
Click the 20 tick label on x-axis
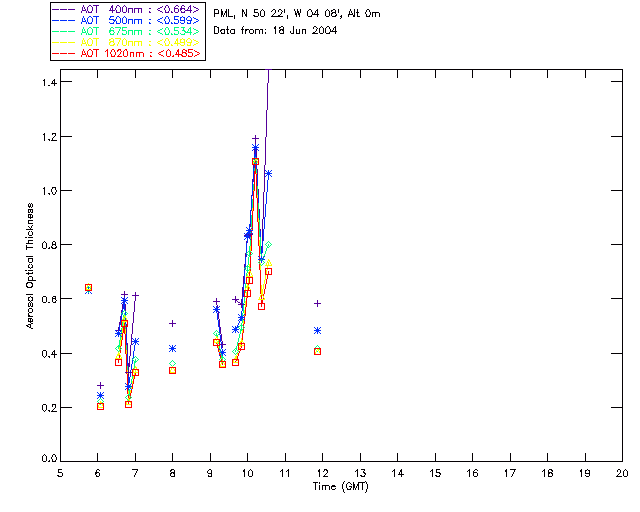[621, 473]
